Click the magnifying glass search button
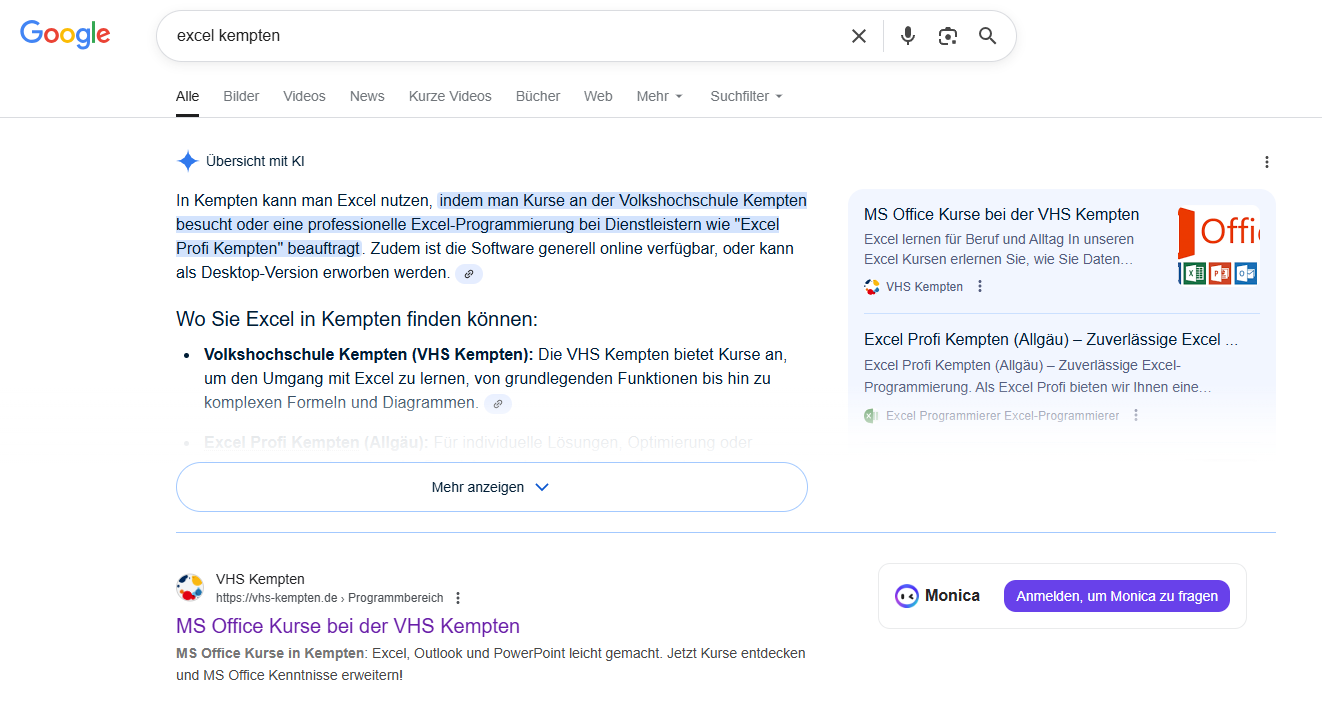Screen dimensions: 1322x705 pos(987,36)
